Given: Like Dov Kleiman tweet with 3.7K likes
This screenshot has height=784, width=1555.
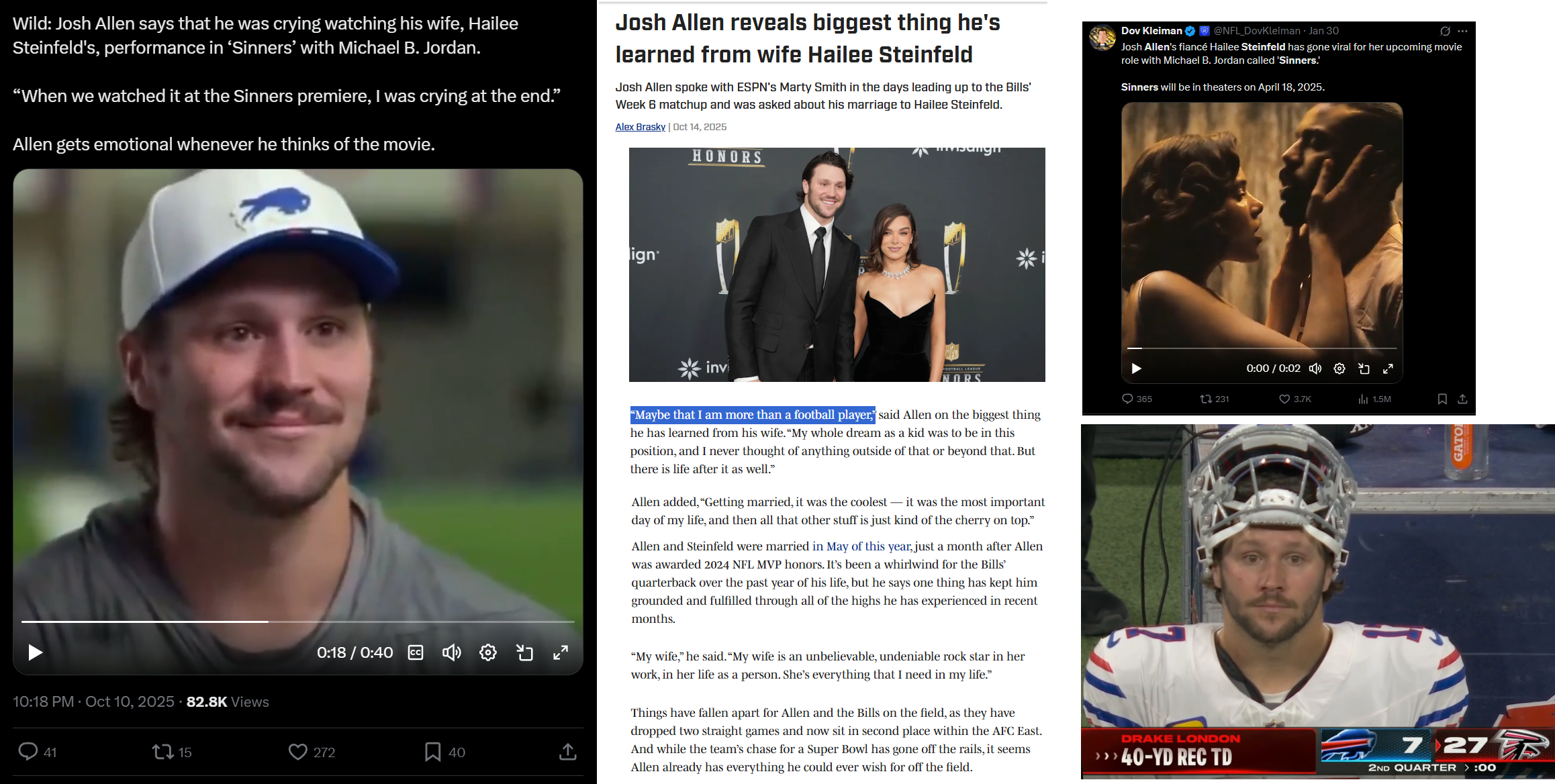Looking at the screenshot, I should point(1284,399).
